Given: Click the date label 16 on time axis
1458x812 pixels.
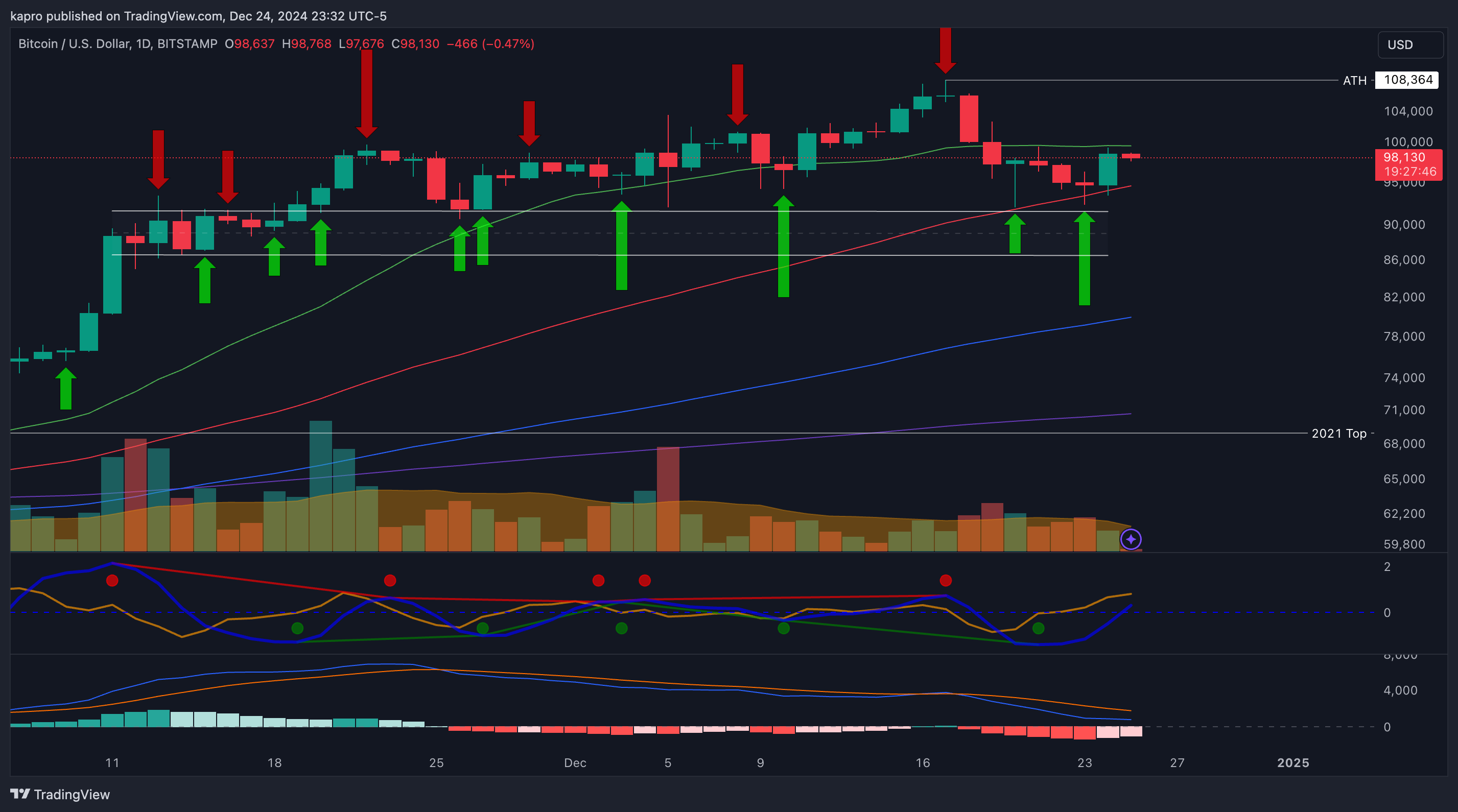Looking at the screenshot, I should [923, 763].
